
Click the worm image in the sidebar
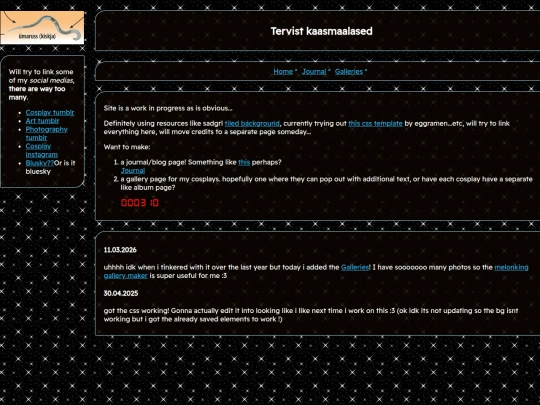coord(42,28)
